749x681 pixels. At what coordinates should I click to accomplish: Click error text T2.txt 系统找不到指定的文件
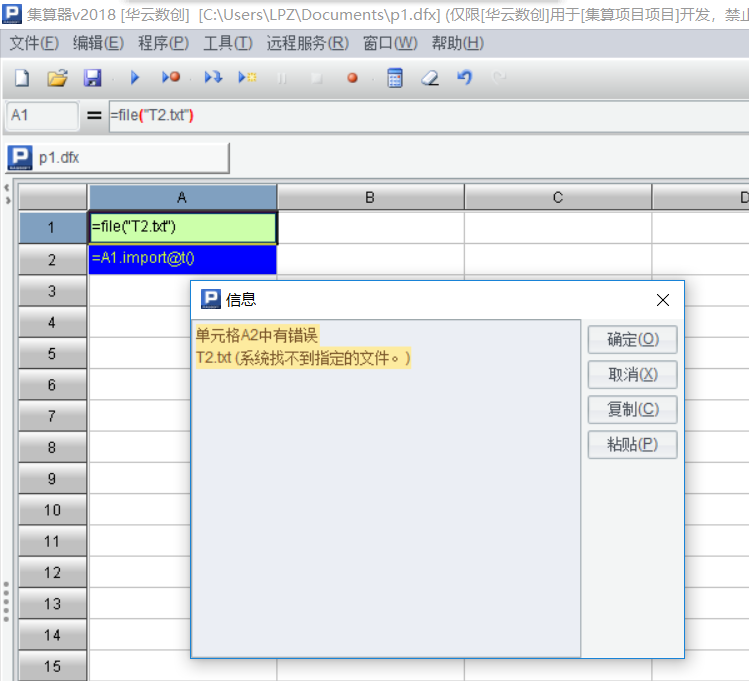point(303,358)
